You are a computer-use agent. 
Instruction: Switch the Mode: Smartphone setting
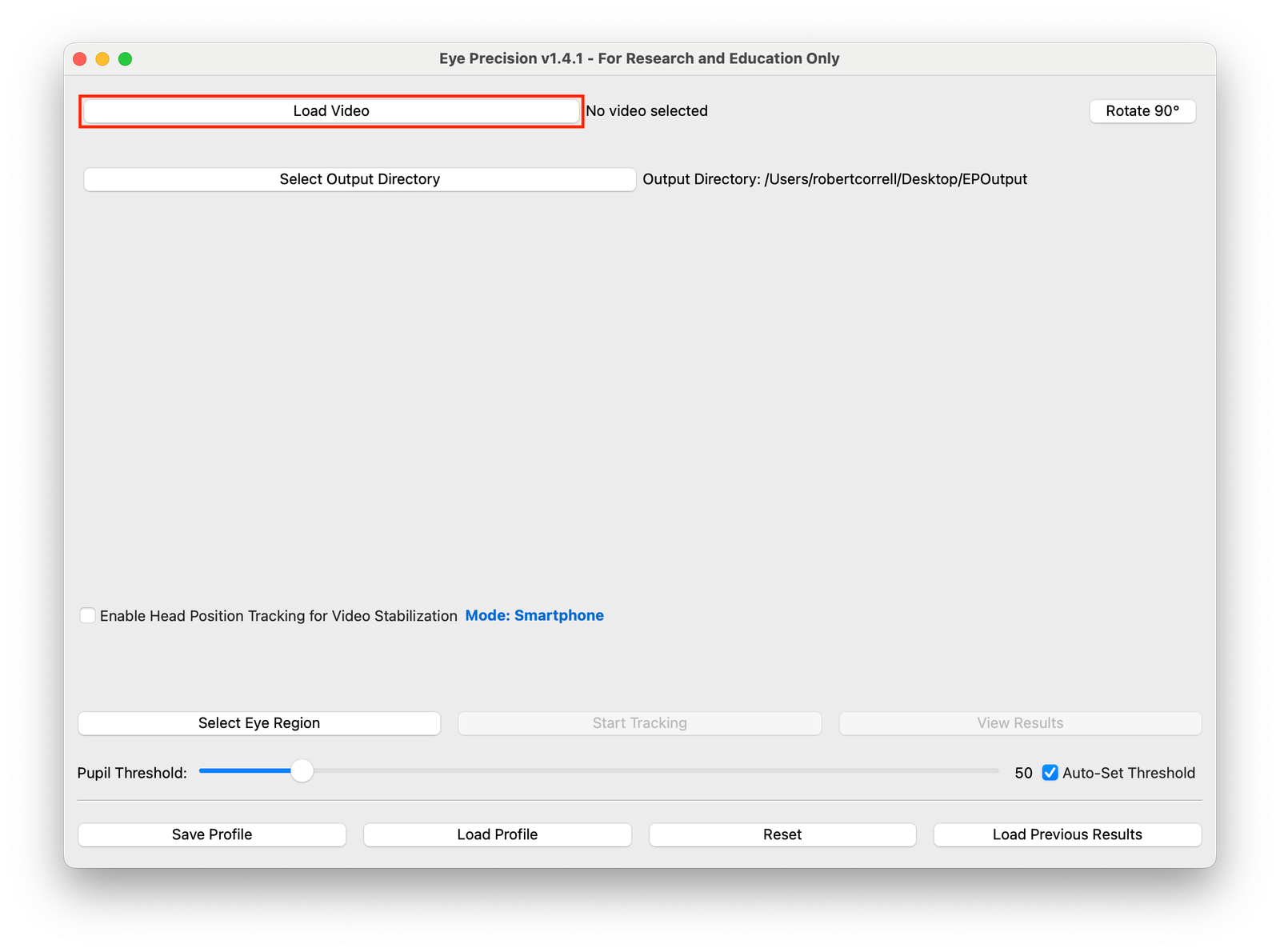(534, 615)
